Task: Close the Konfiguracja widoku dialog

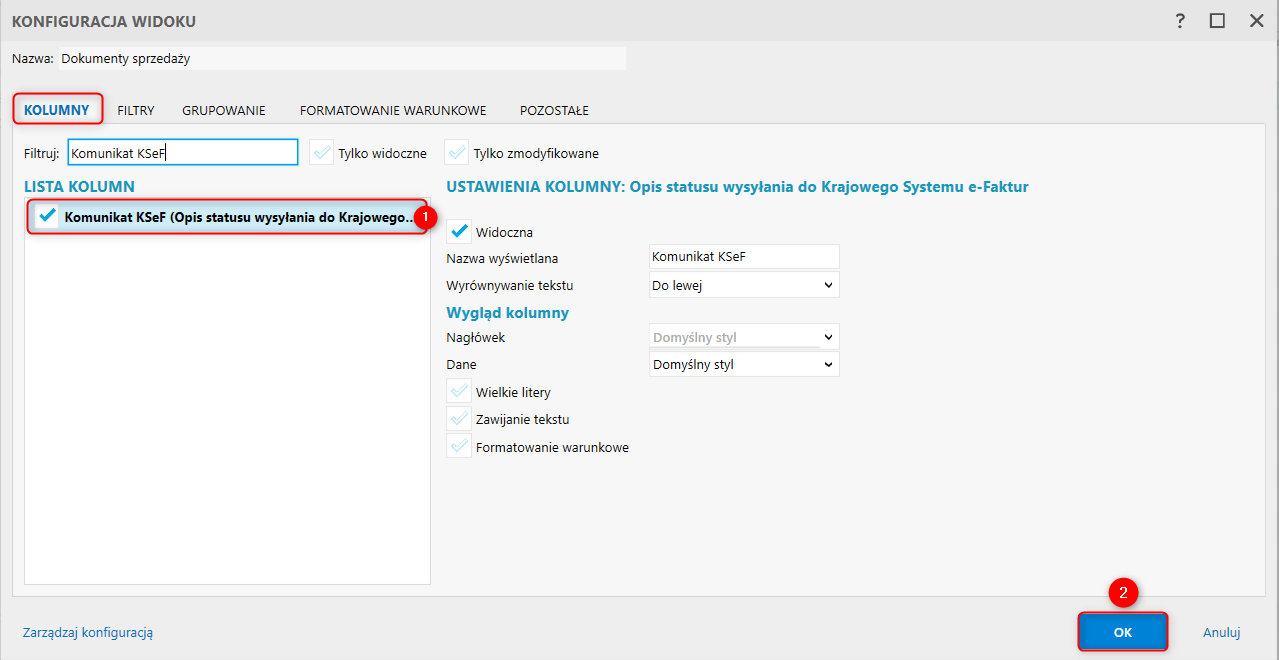Action: coord(1255,21)
